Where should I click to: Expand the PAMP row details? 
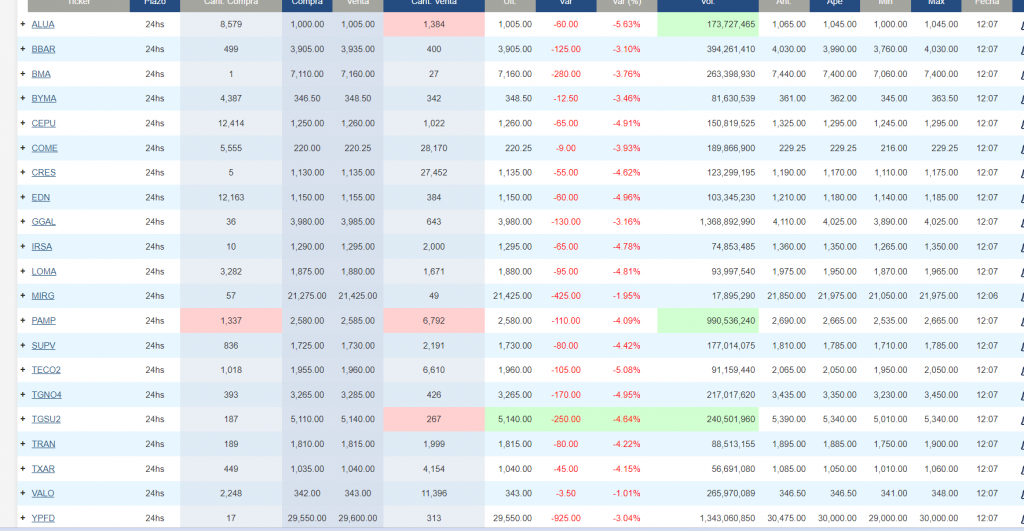[x=22, y=320]
